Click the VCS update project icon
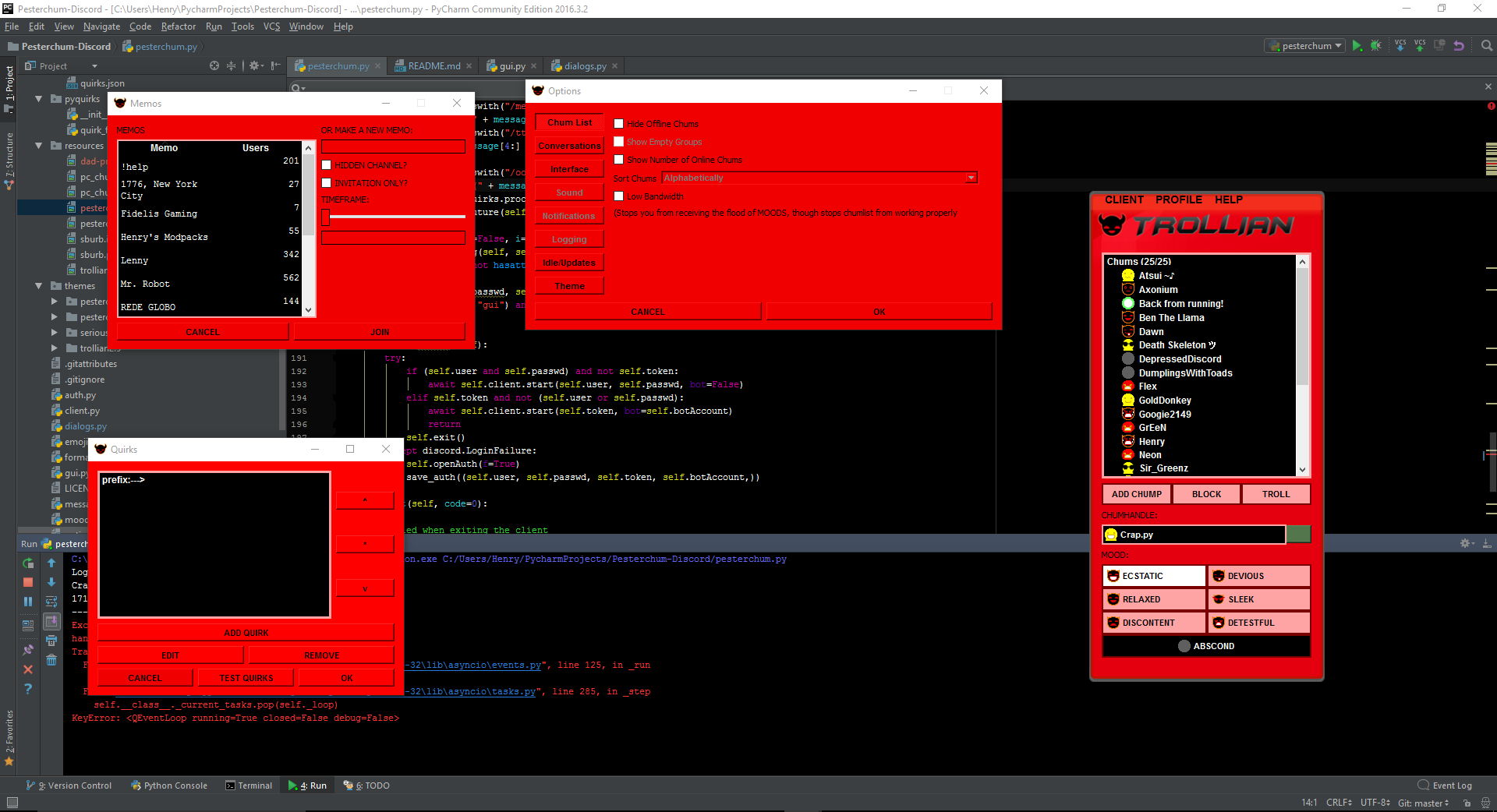Viewport: 1497px width, 812px height. pos(1400,46)
